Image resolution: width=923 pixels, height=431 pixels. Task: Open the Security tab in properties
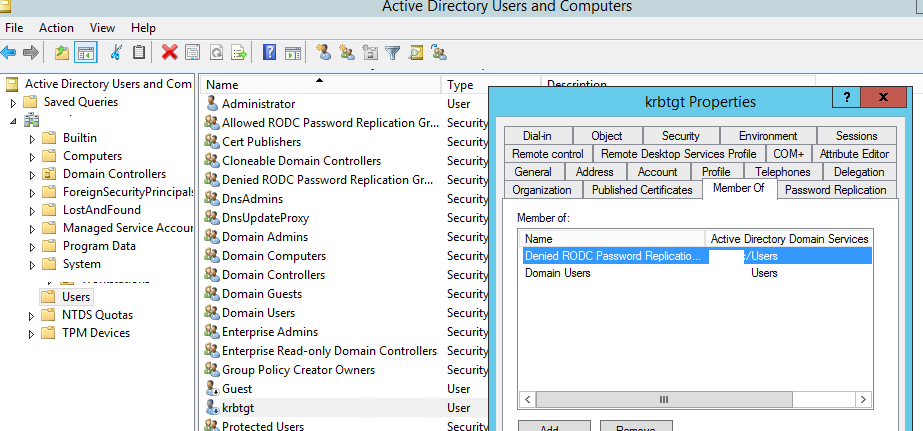point(680,136)
